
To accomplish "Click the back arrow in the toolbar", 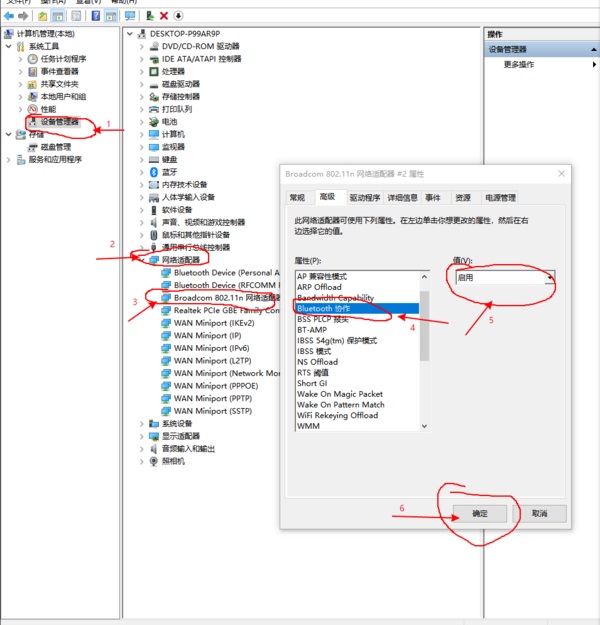I will click(x=9, y=16).
